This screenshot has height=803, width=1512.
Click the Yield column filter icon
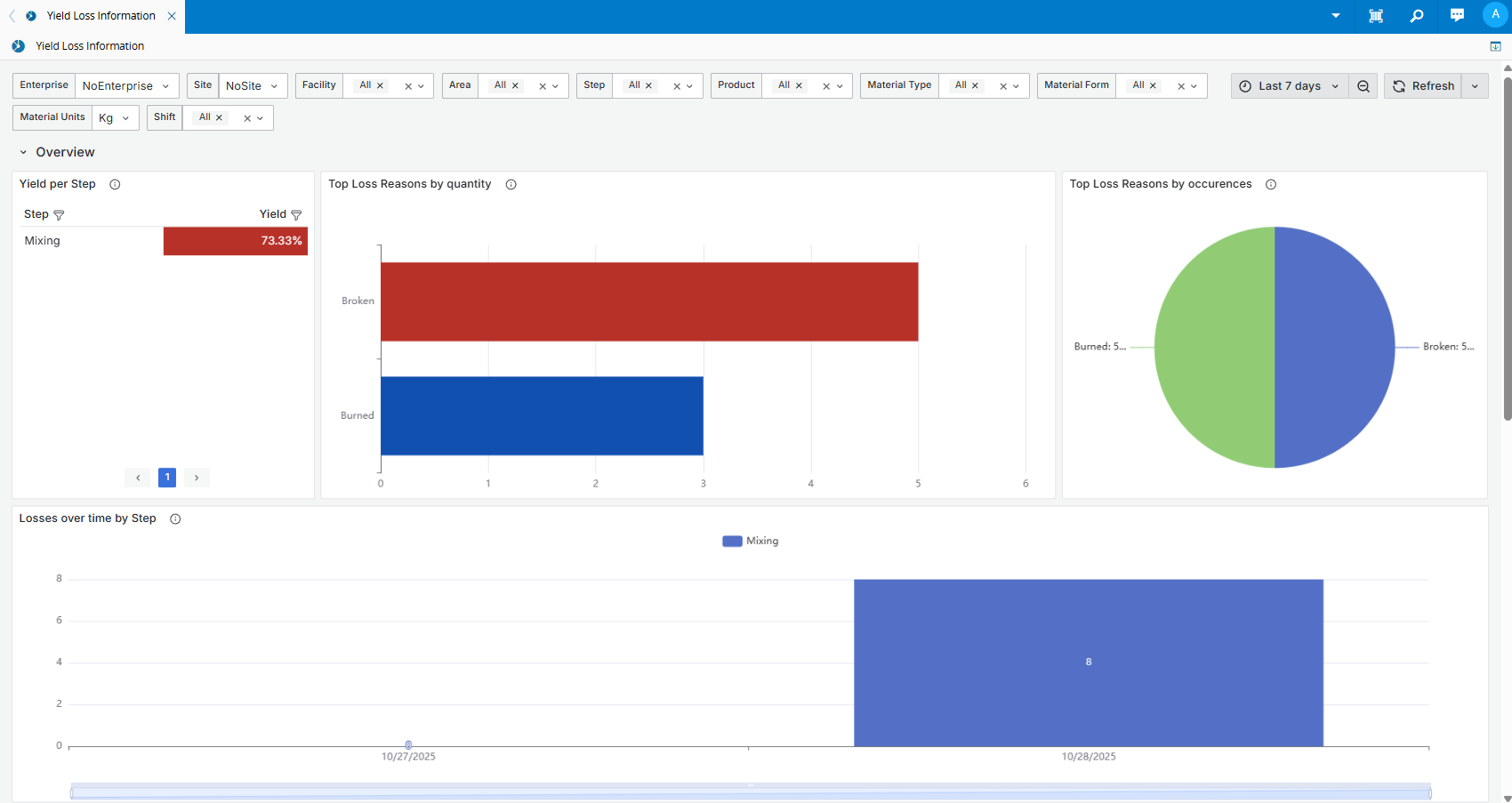(x=296, y=215)
